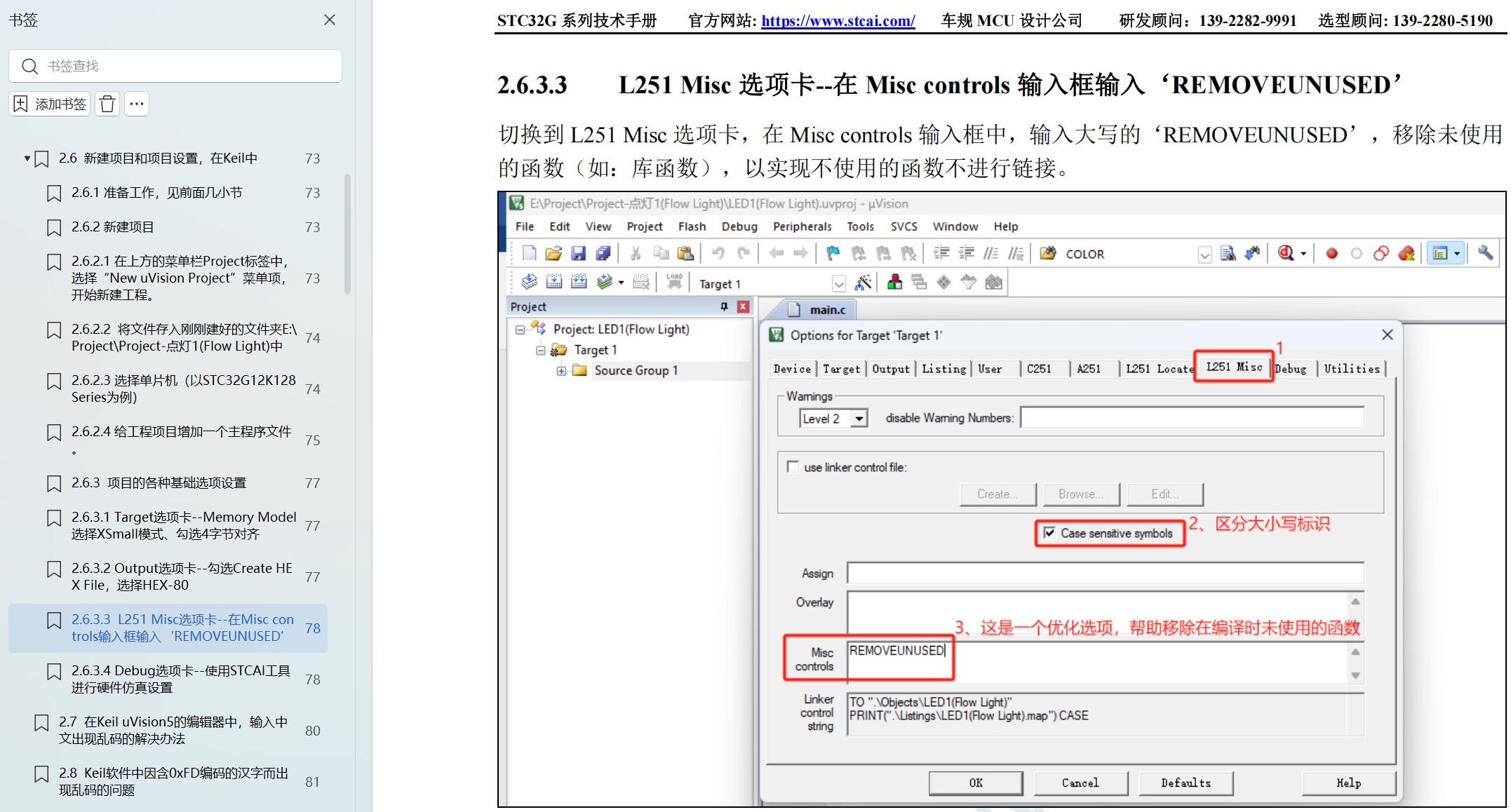The width and height of the screenshot is (1511, 812).
Task: Click the Paste icon in Keil toolbar
Action: tap(685, 254)
